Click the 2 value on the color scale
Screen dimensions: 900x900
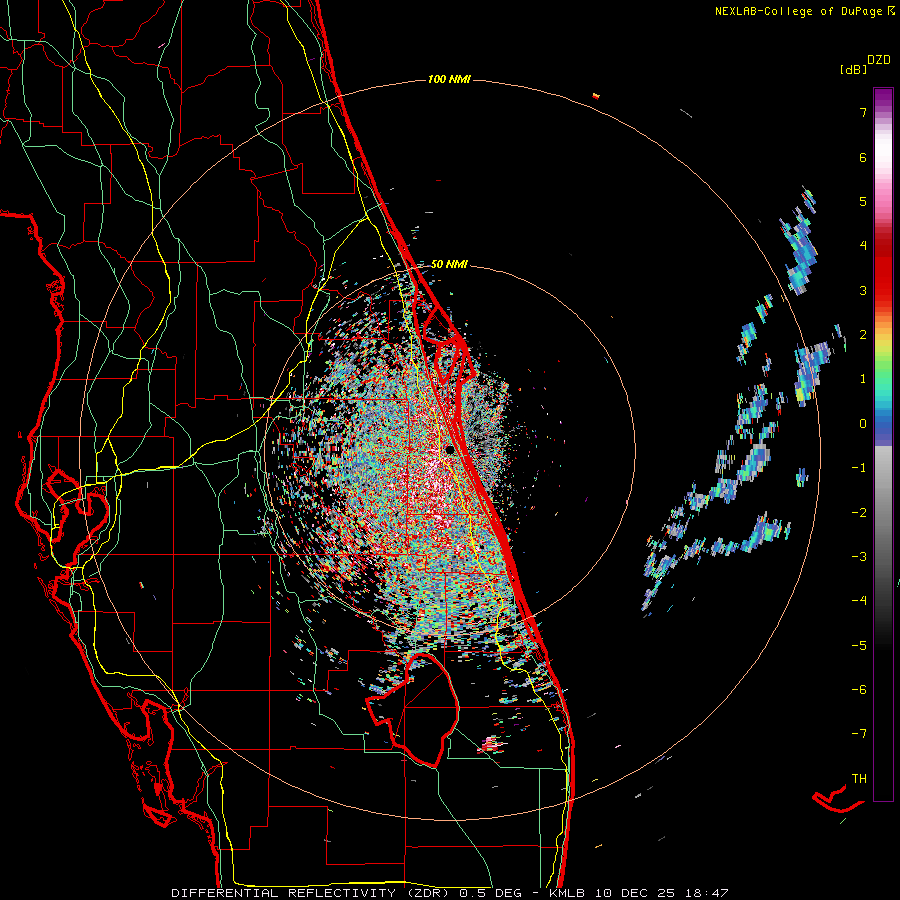(863, 335)
